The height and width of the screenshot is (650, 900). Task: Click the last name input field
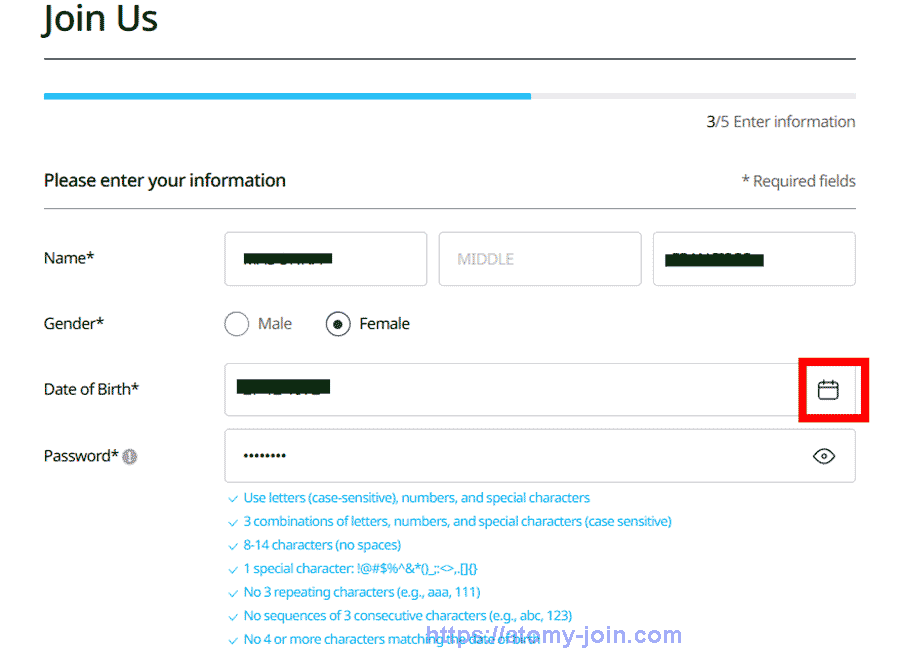click(754, 259)
